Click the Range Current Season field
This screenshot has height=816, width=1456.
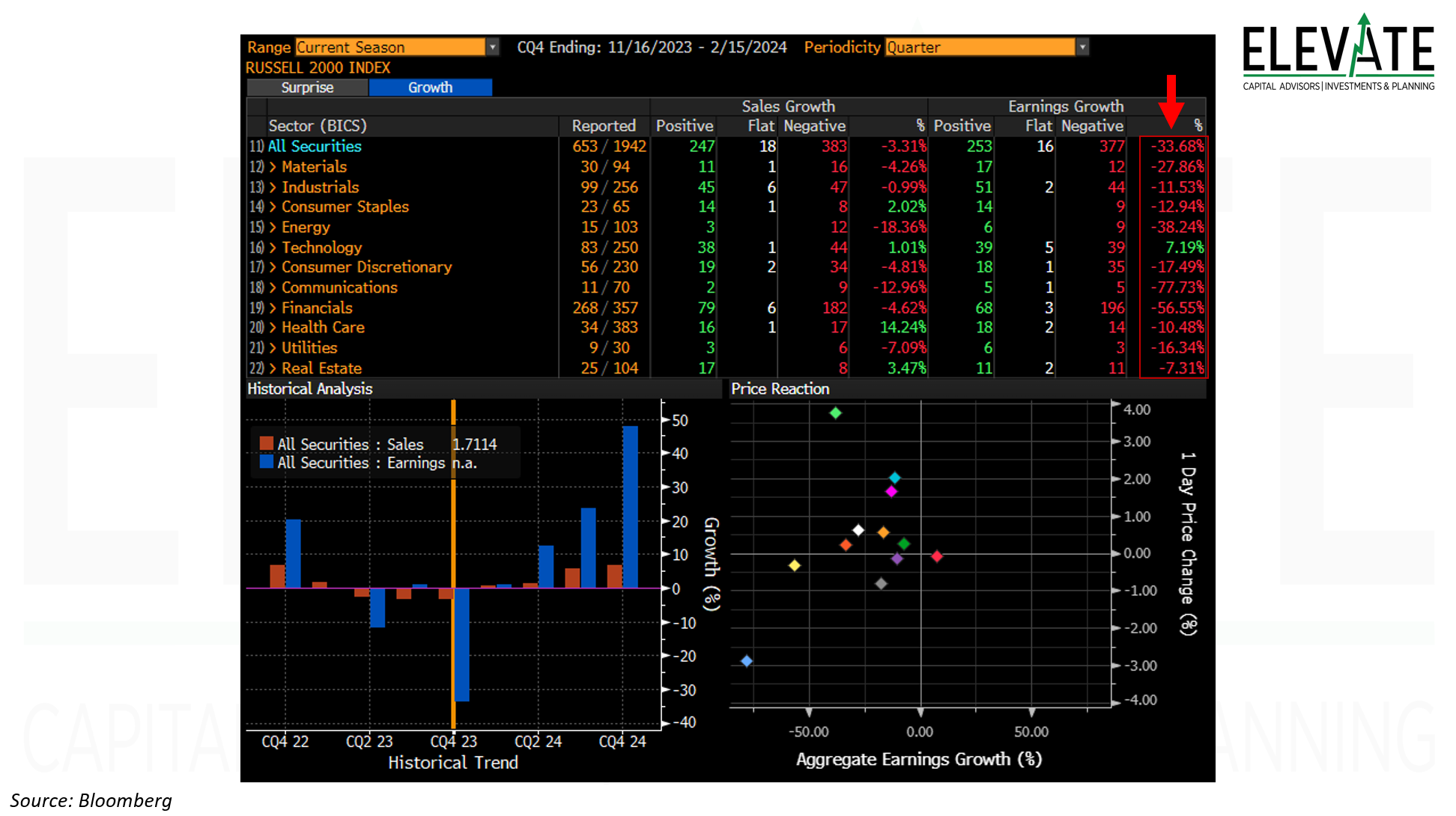390,47
